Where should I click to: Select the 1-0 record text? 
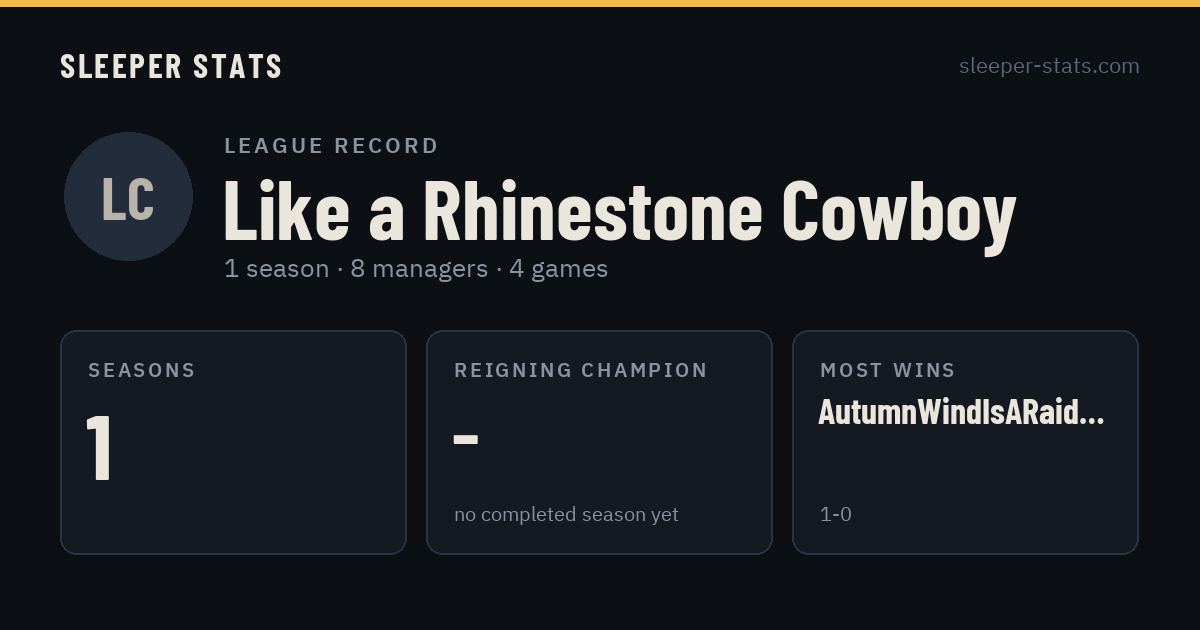click(836, 514)
